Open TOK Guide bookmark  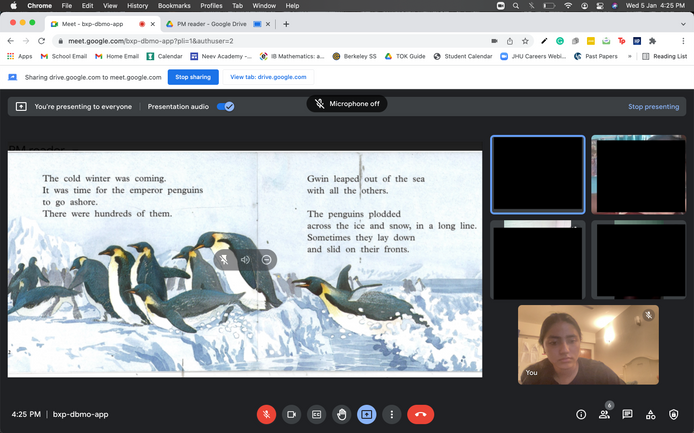tap(405, 56)
